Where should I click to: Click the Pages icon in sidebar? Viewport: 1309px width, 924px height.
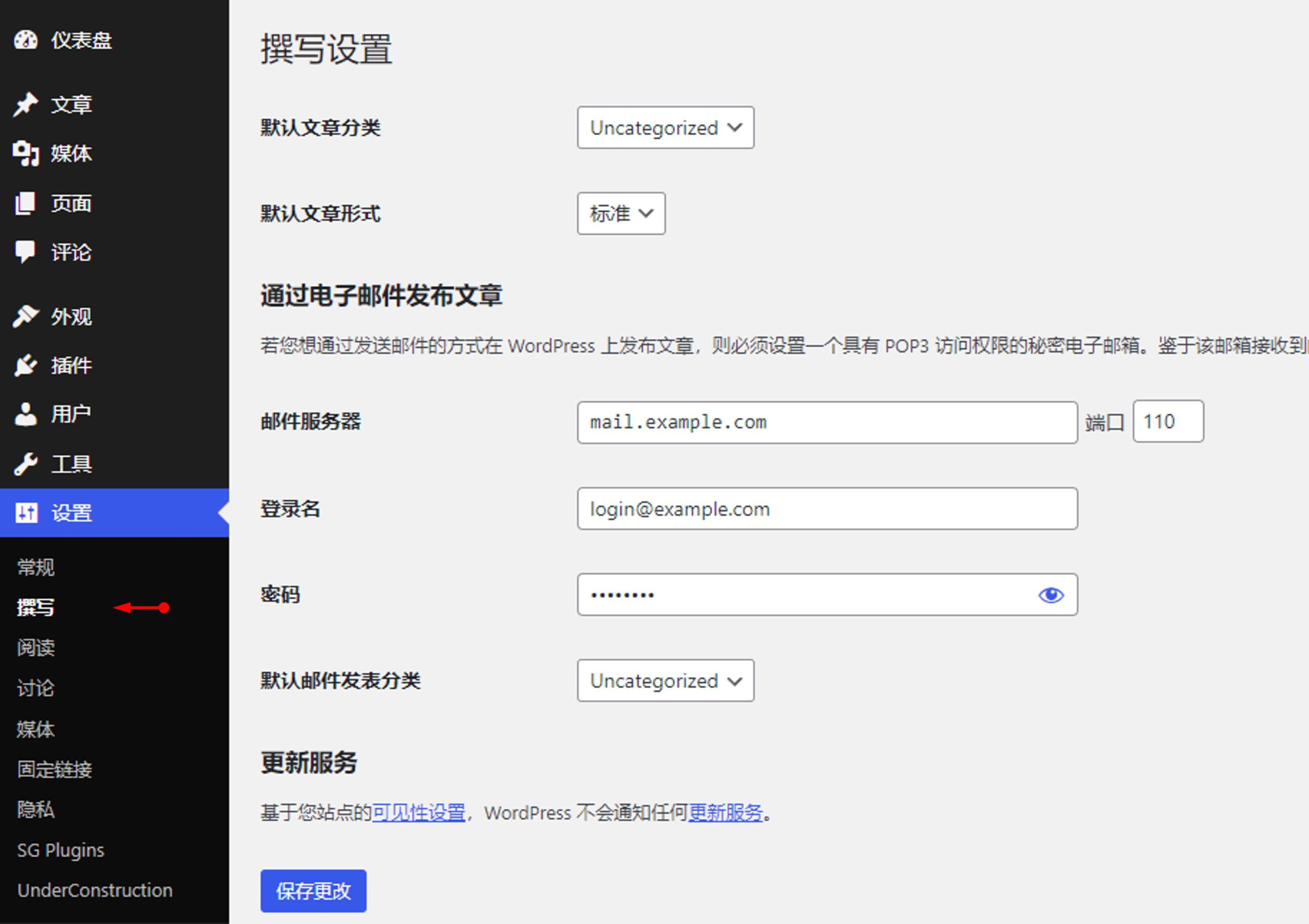click(26, 204)
